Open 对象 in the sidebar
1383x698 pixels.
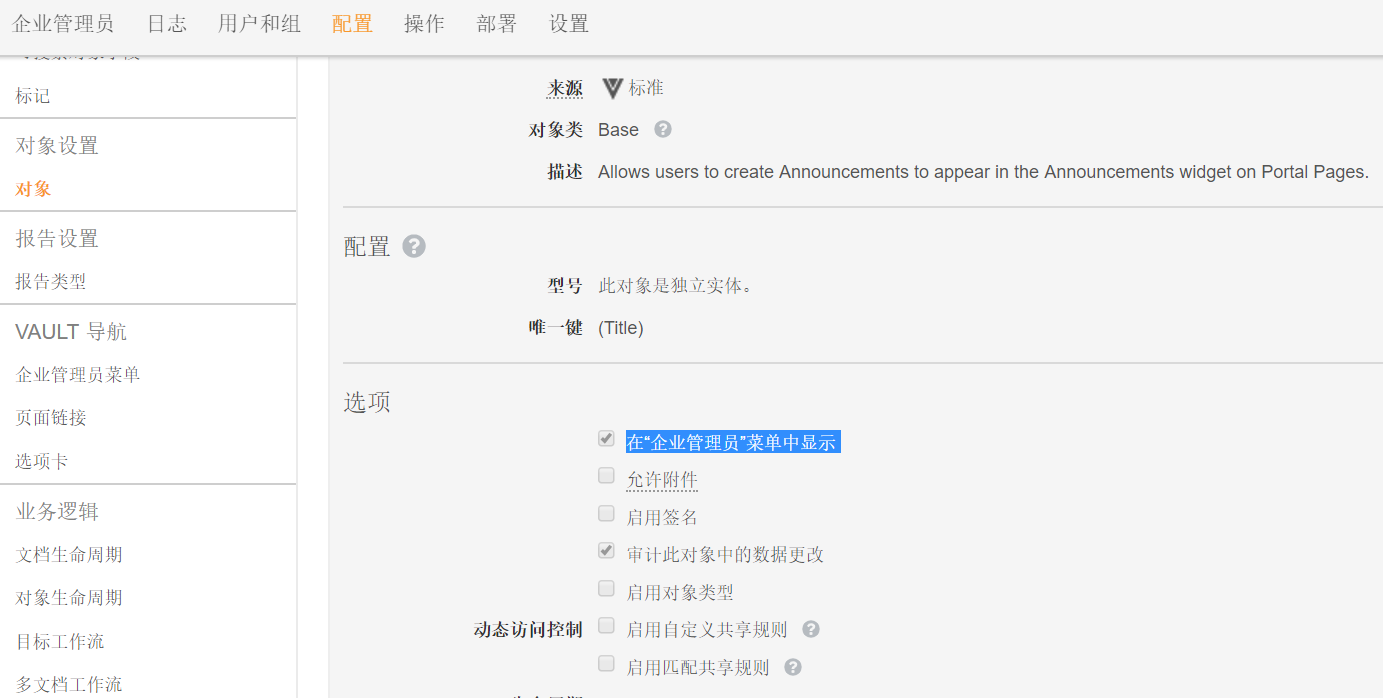pyautogui.click(x=33, y=189)
